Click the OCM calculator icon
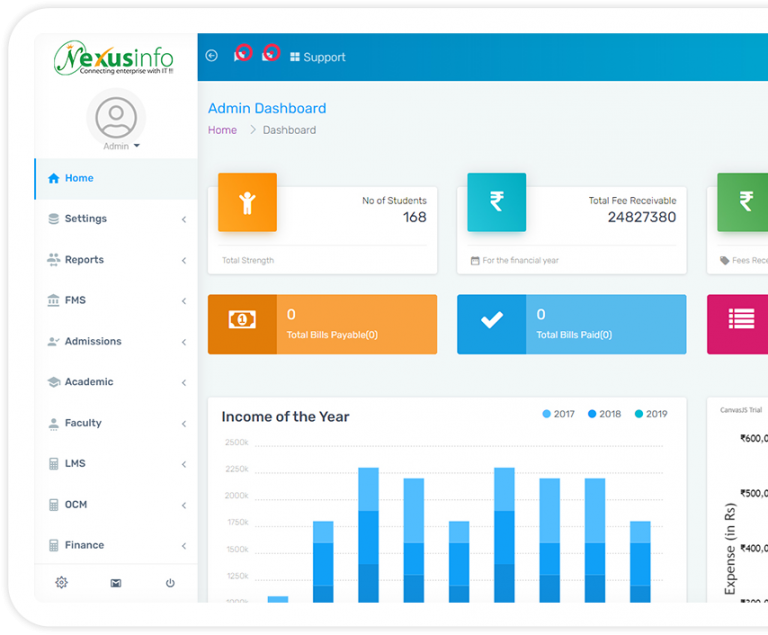This screenshot has width=768, height=635. (53, 505)
